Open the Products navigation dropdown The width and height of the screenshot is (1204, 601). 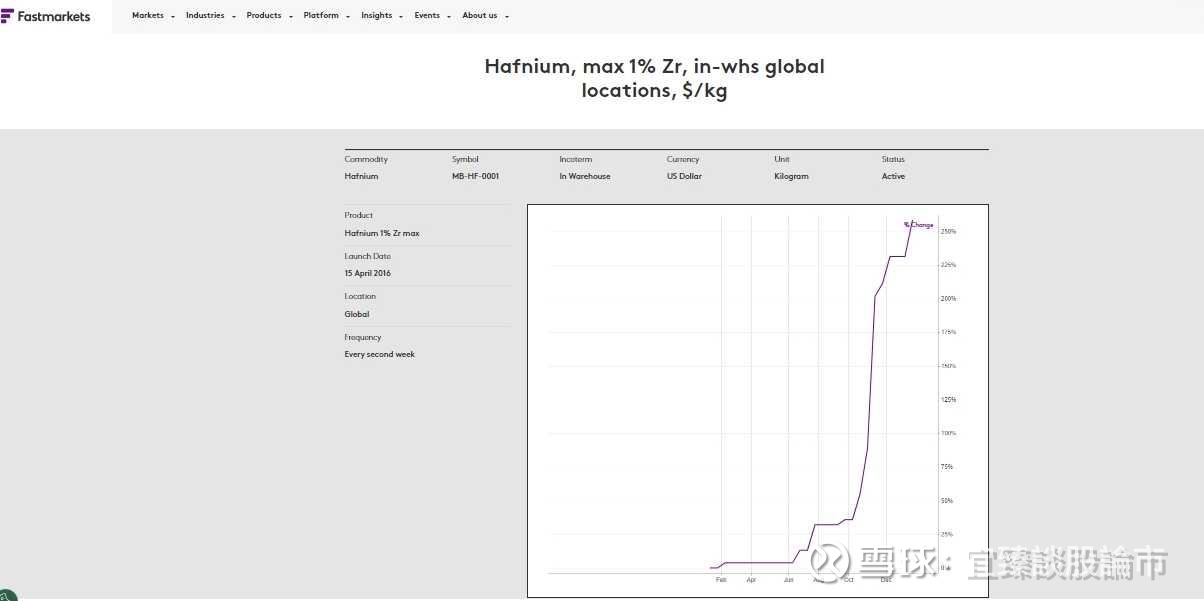coord(269,16)
